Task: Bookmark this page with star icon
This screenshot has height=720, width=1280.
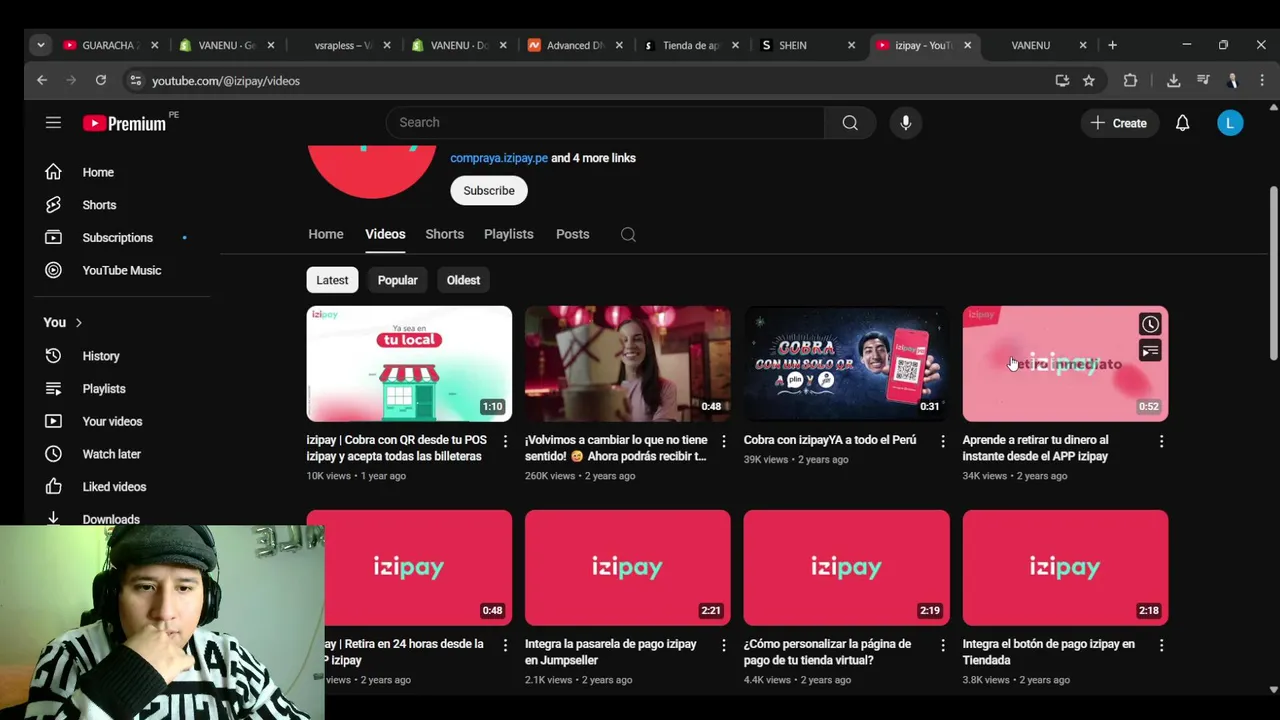Action: tap(1089, 80)
